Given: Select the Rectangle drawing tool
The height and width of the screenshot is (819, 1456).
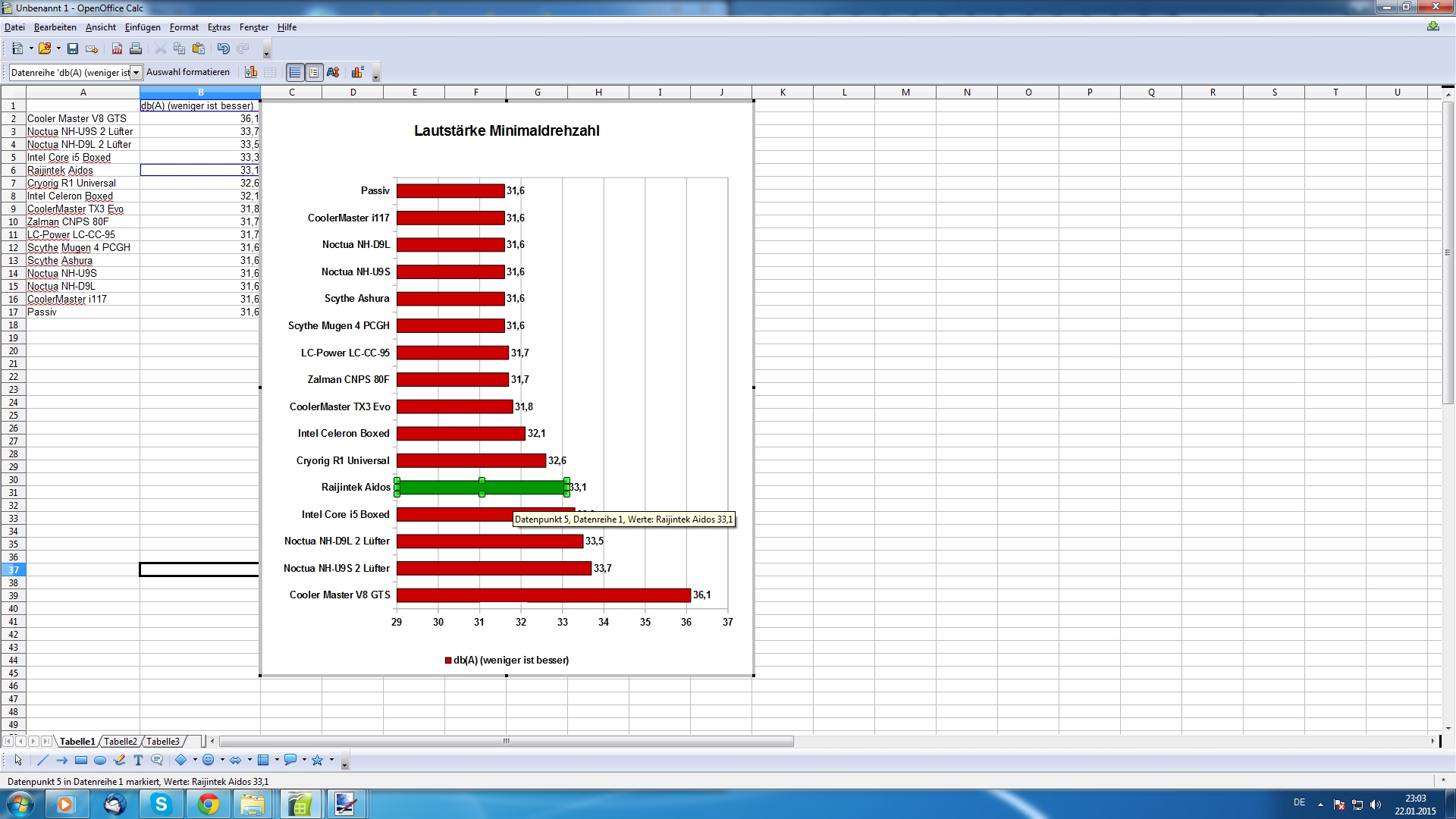Looking at the screenshot, I should point(81,760).
